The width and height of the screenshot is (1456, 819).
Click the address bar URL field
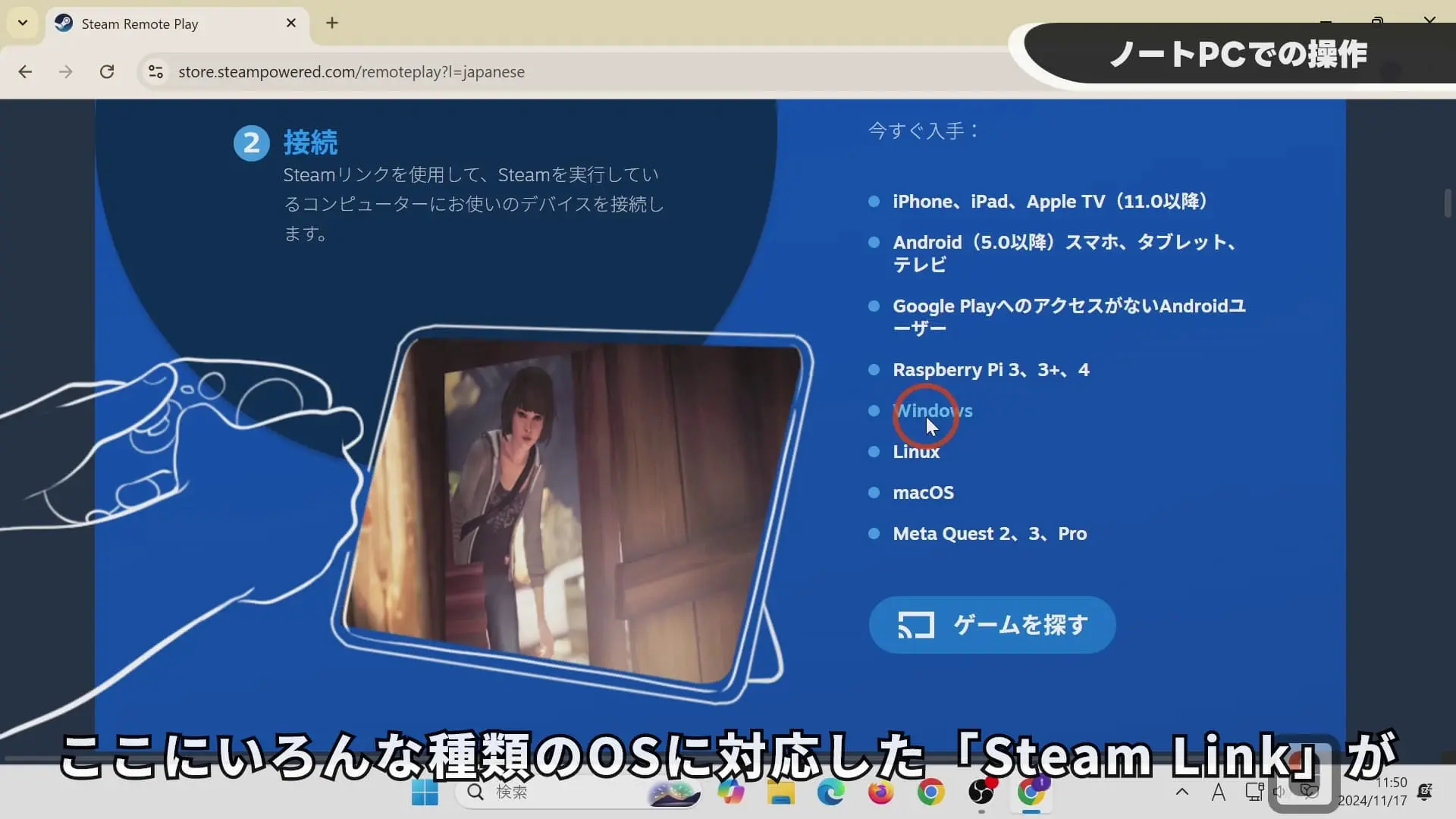pos(350,71)
